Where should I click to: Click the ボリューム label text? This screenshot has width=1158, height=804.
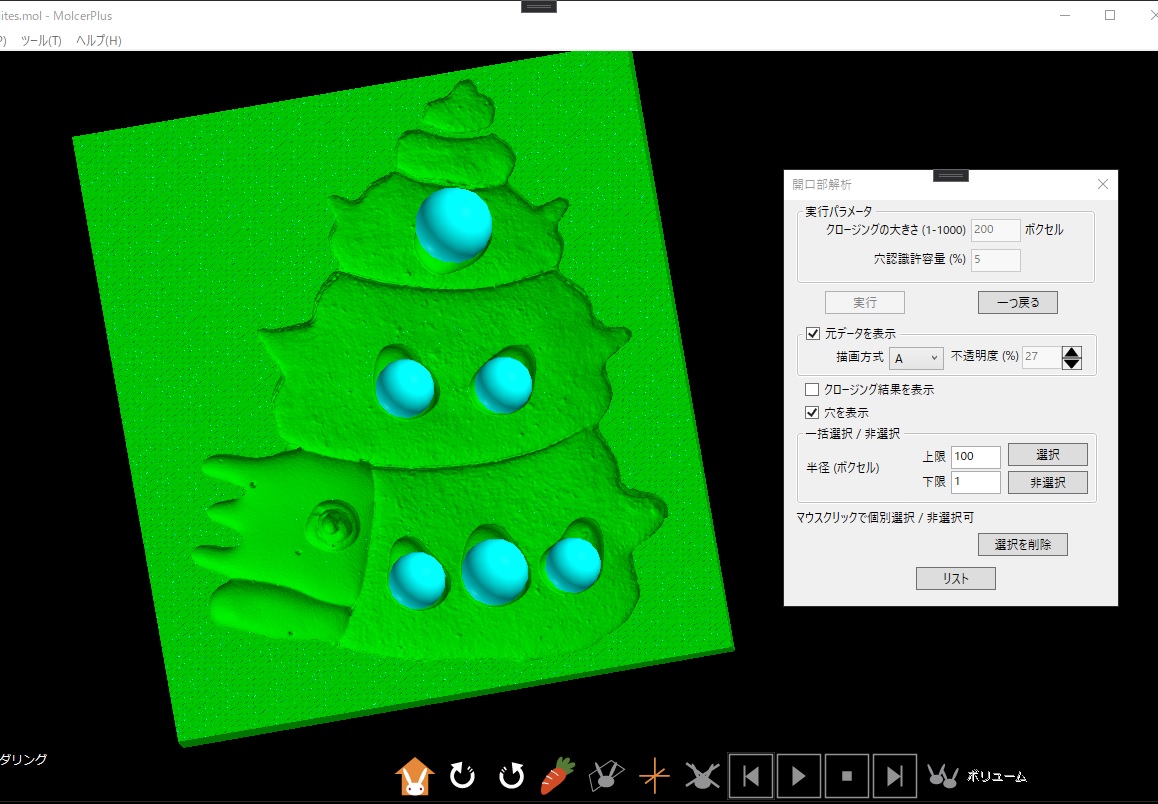pyautogui.click(x=996, y=777)
